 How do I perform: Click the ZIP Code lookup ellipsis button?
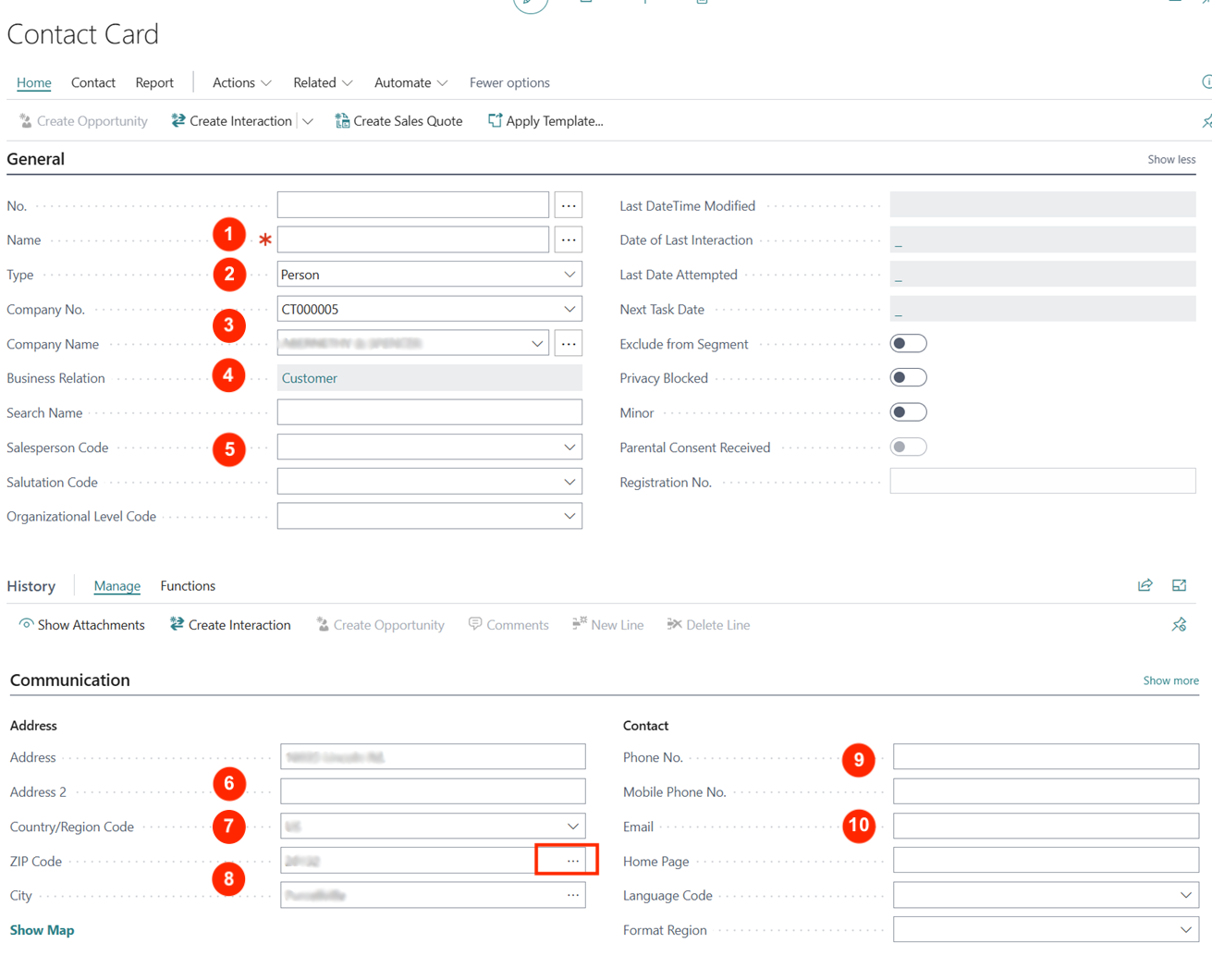pyautogui.click(x=572, y=861)
